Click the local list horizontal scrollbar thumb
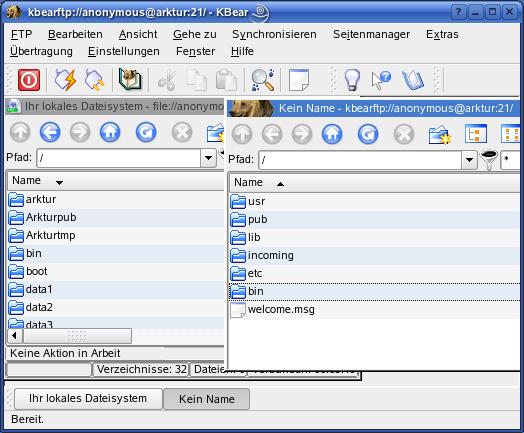The height and width of the screenshot is (433, 524). tap(77, 335)
